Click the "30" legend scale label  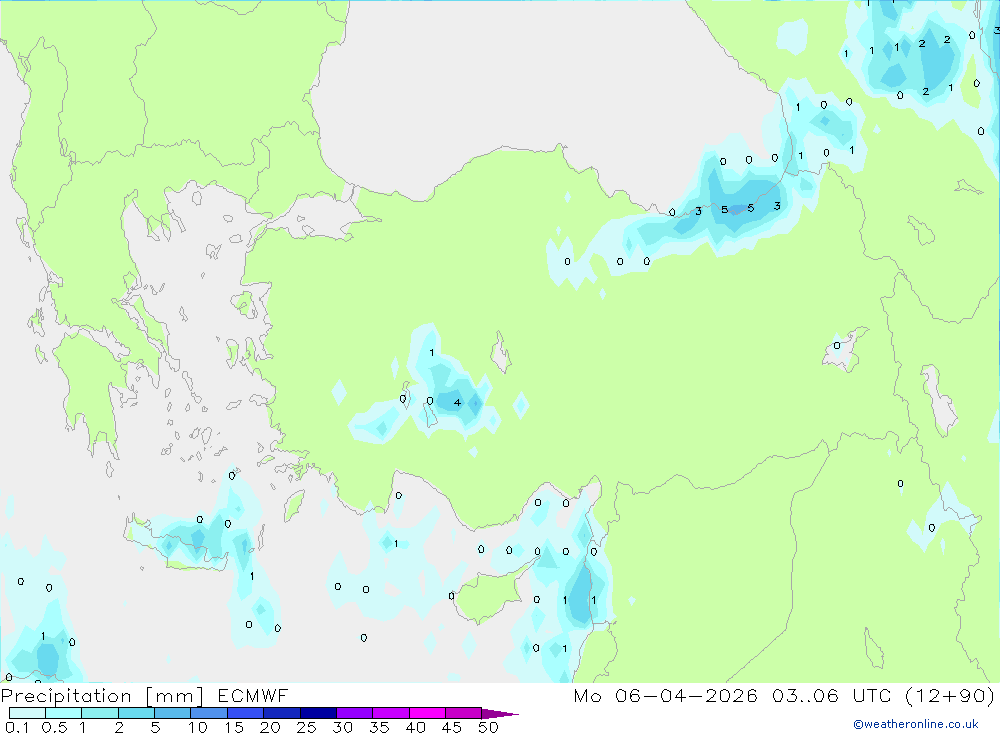click(342, 727)
